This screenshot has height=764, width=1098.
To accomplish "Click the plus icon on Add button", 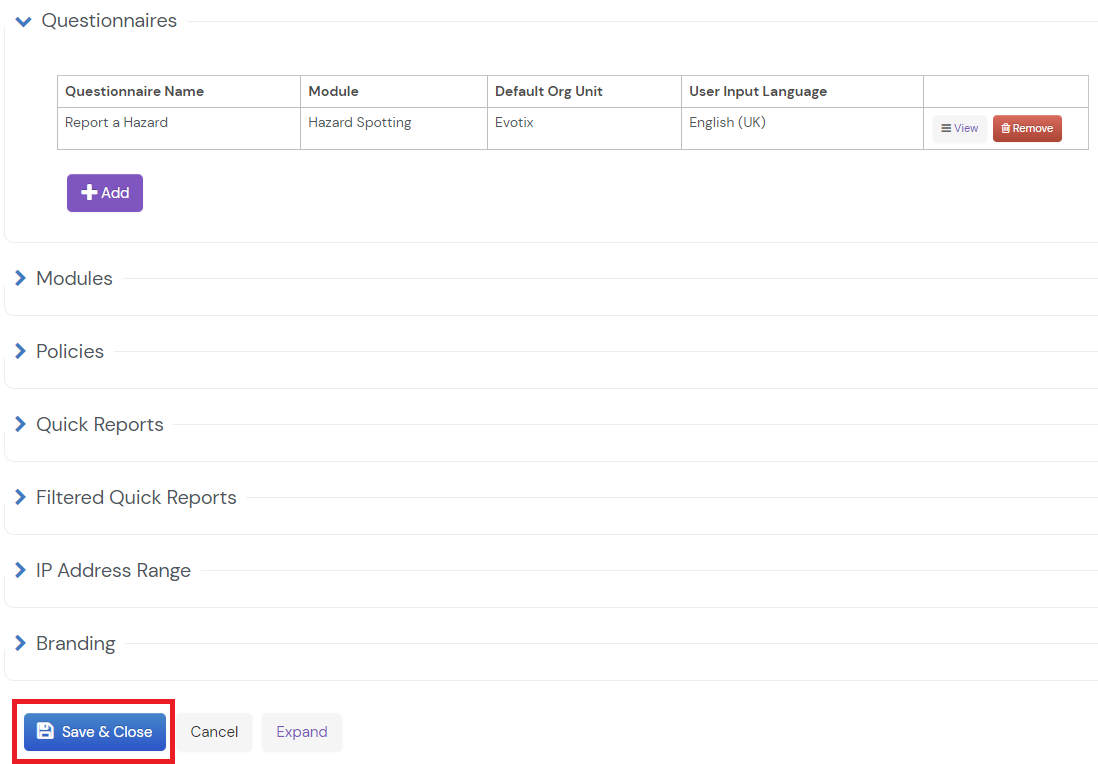I will click(88, 193).
